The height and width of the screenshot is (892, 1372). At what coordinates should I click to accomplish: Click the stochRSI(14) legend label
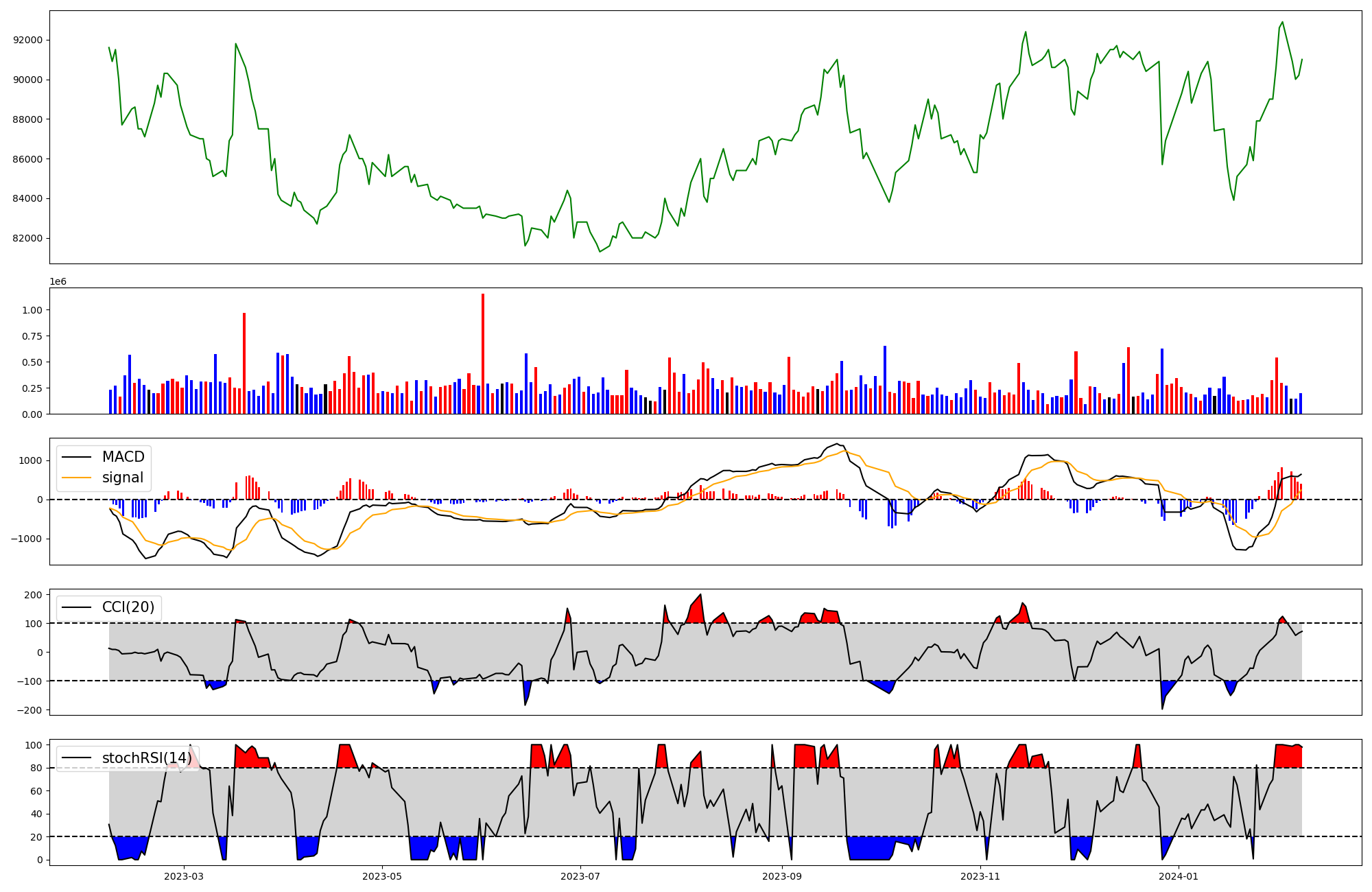147,758
